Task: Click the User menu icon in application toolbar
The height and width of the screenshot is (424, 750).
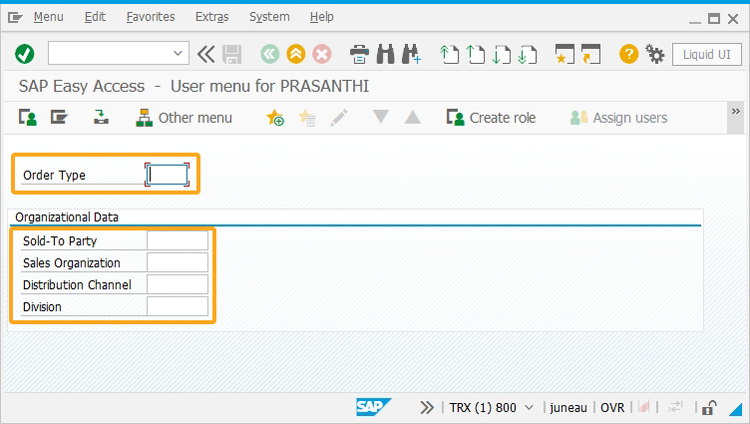Action: (x=28, y=117)
